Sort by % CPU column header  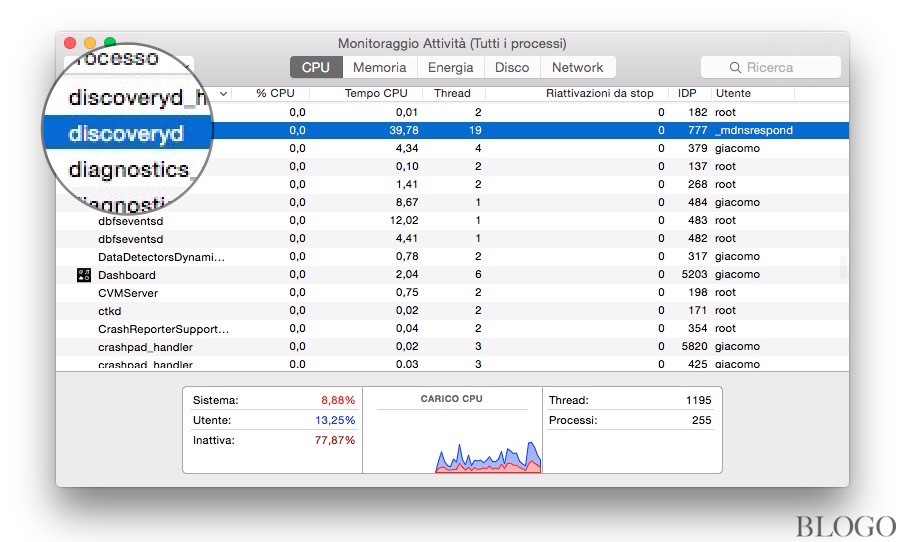pos(275,94)
